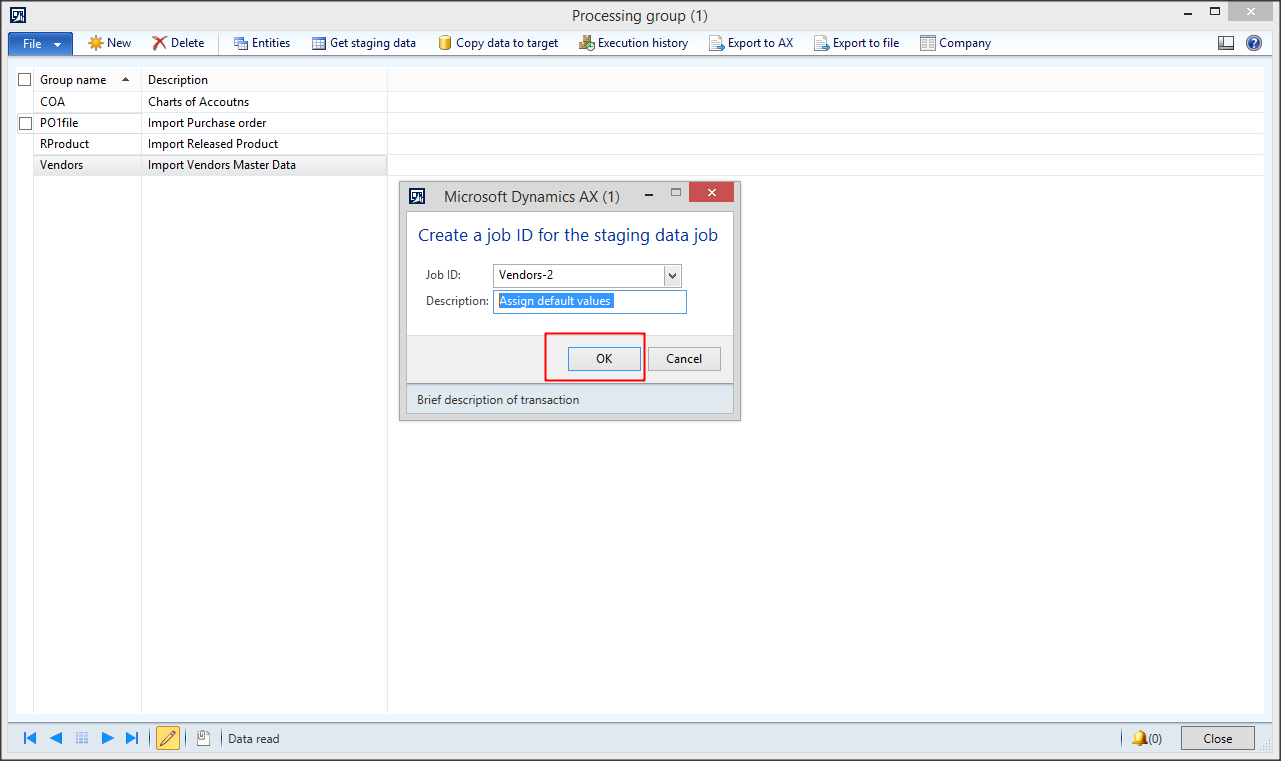Click Cancel in the dialog
The width and height of the screenshot is (1281, 761).
(x=684, y=359)
